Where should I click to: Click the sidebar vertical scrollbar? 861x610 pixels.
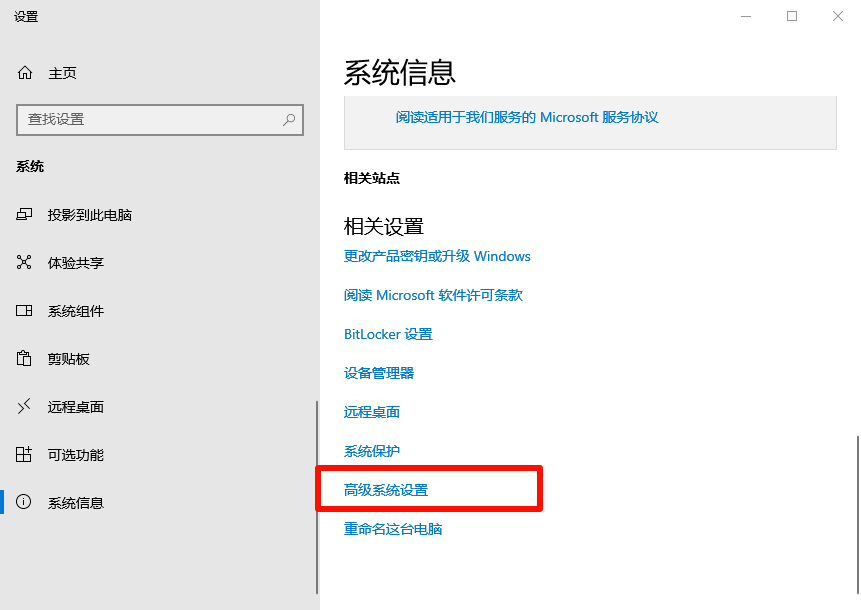click(317, 497)
